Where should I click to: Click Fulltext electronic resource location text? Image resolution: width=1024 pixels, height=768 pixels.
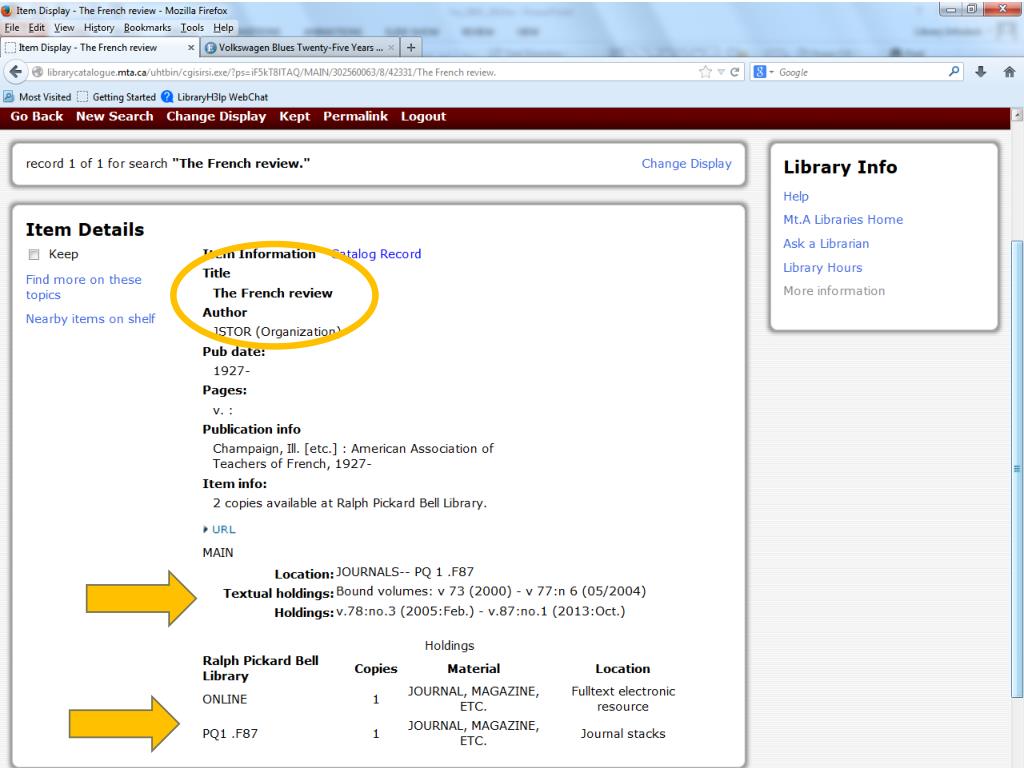coord(623,699)
